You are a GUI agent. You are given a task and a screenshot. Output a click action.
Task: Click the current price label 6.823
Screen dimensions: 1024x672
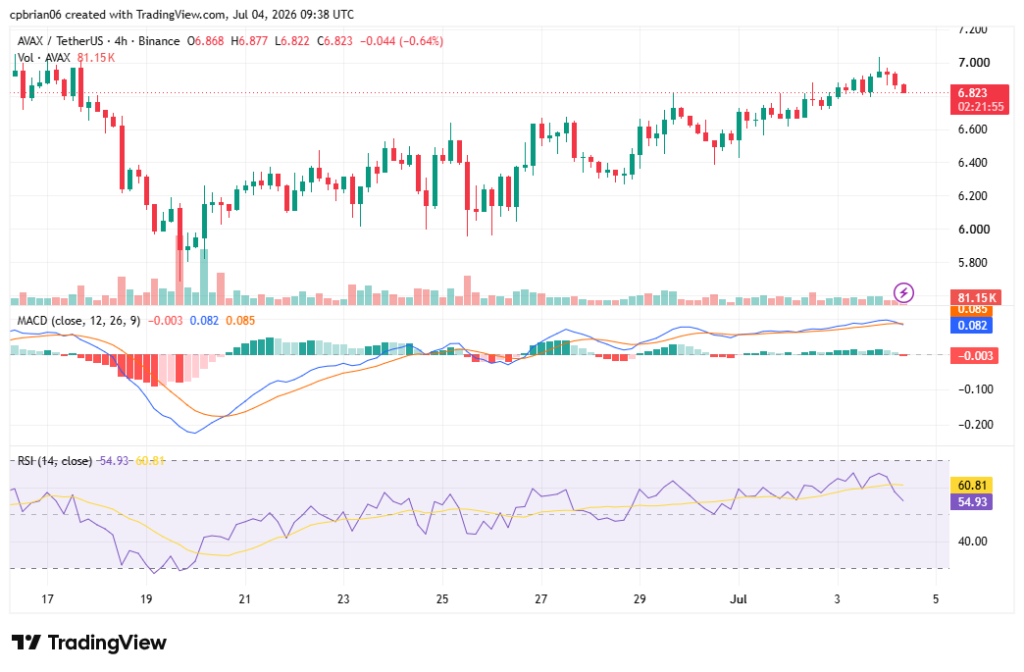973,93
